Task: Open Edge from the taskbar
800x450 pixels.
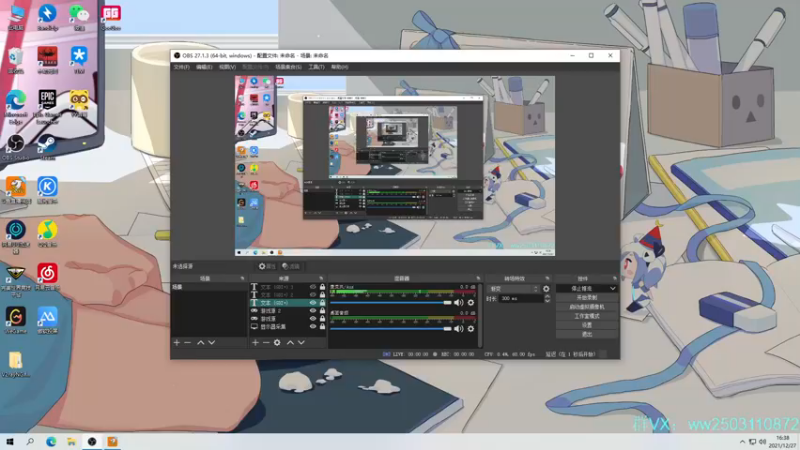Action: pyautogui.click(x=51, y=442)
